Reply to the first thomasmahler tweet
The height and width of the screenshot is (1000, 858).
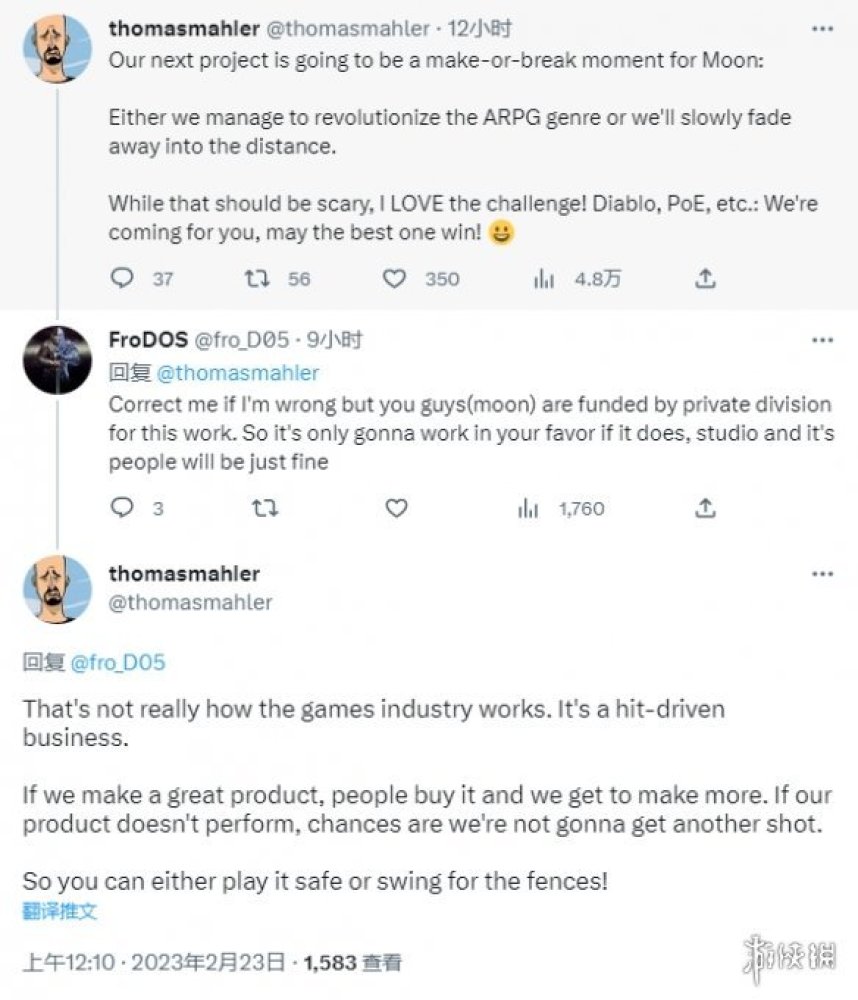(122, 279)
